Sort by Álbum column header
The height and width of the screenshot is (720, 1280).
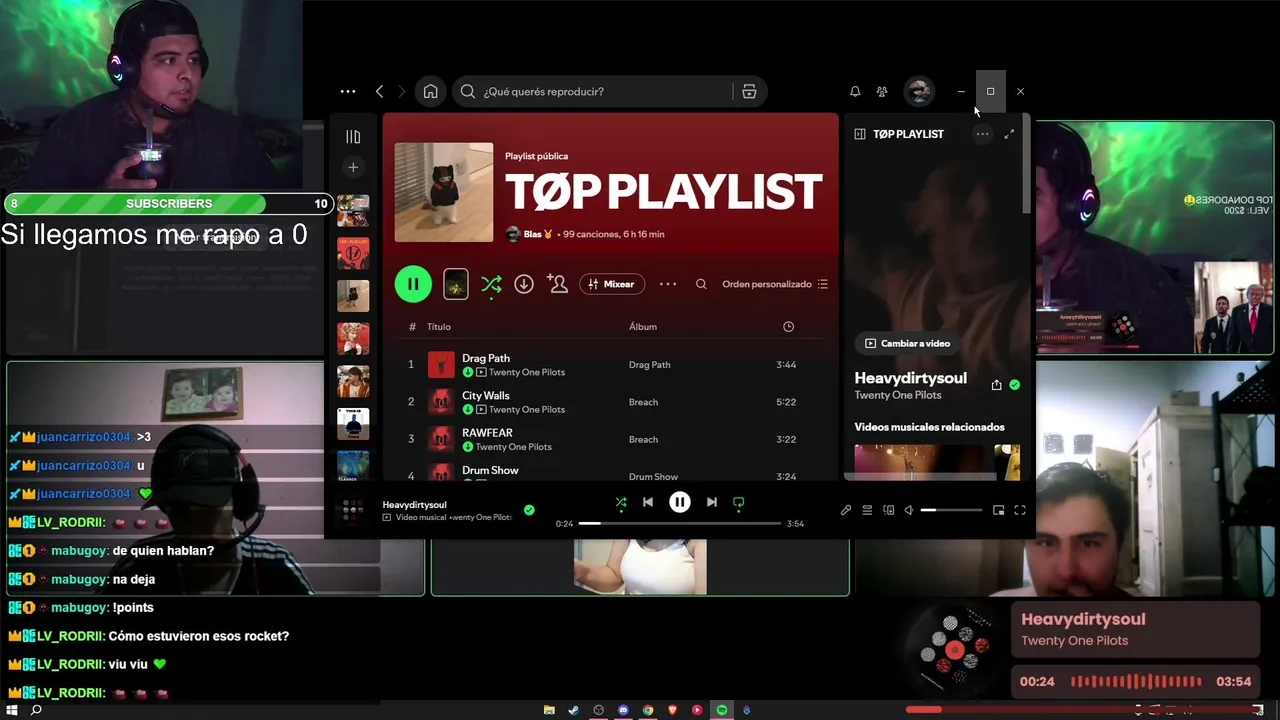click(643, 327)
